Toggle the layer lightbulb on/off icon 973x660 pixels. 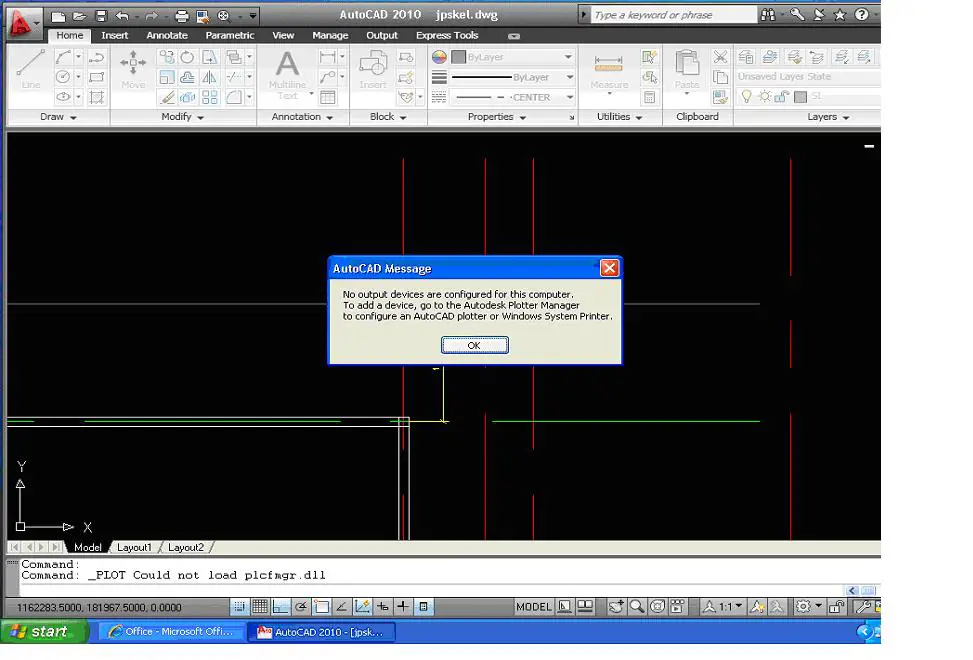click(747, 96)
